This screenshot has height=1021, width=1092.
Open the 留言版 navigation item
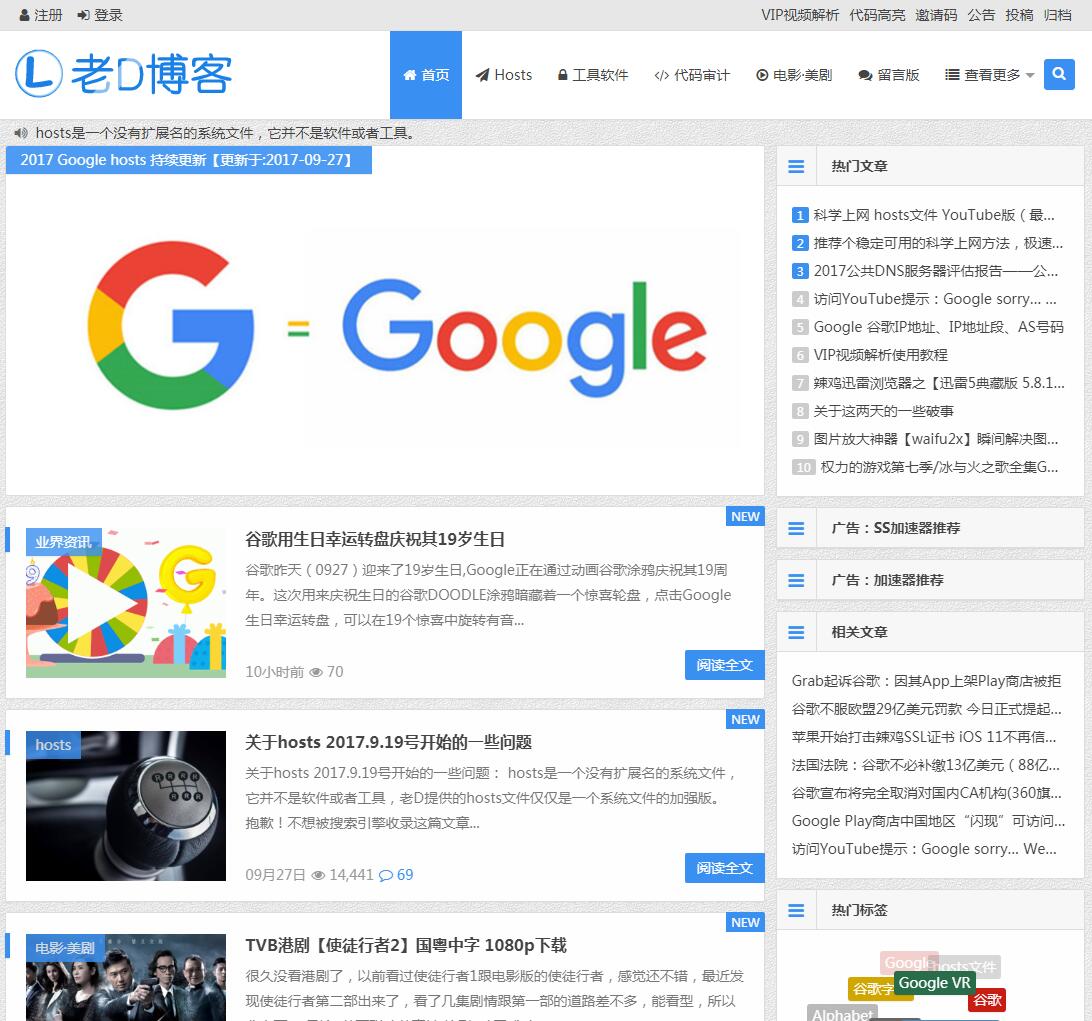tap(889, 75)
